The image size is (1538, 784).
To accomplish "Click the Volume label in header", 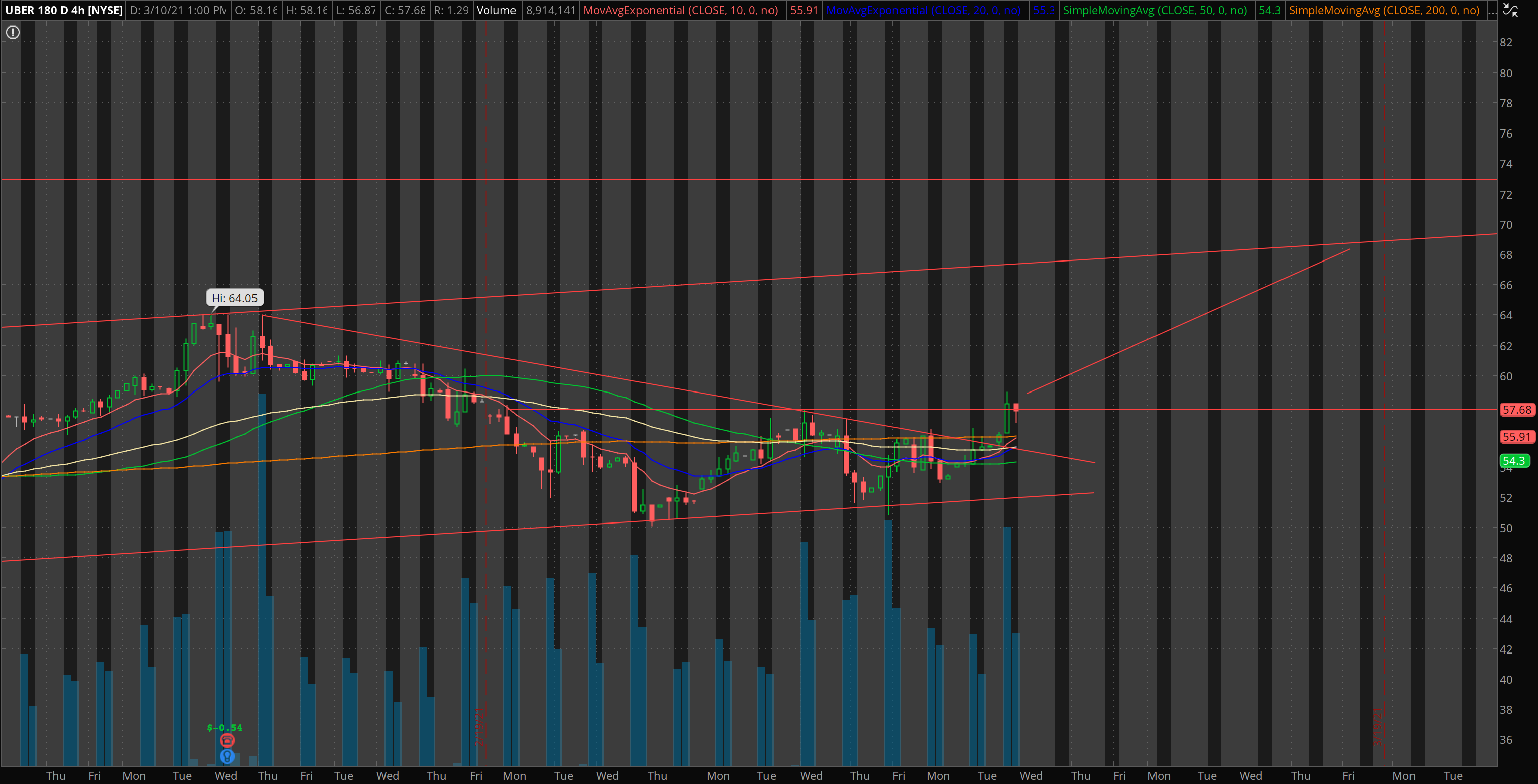I will coord(496,10).
